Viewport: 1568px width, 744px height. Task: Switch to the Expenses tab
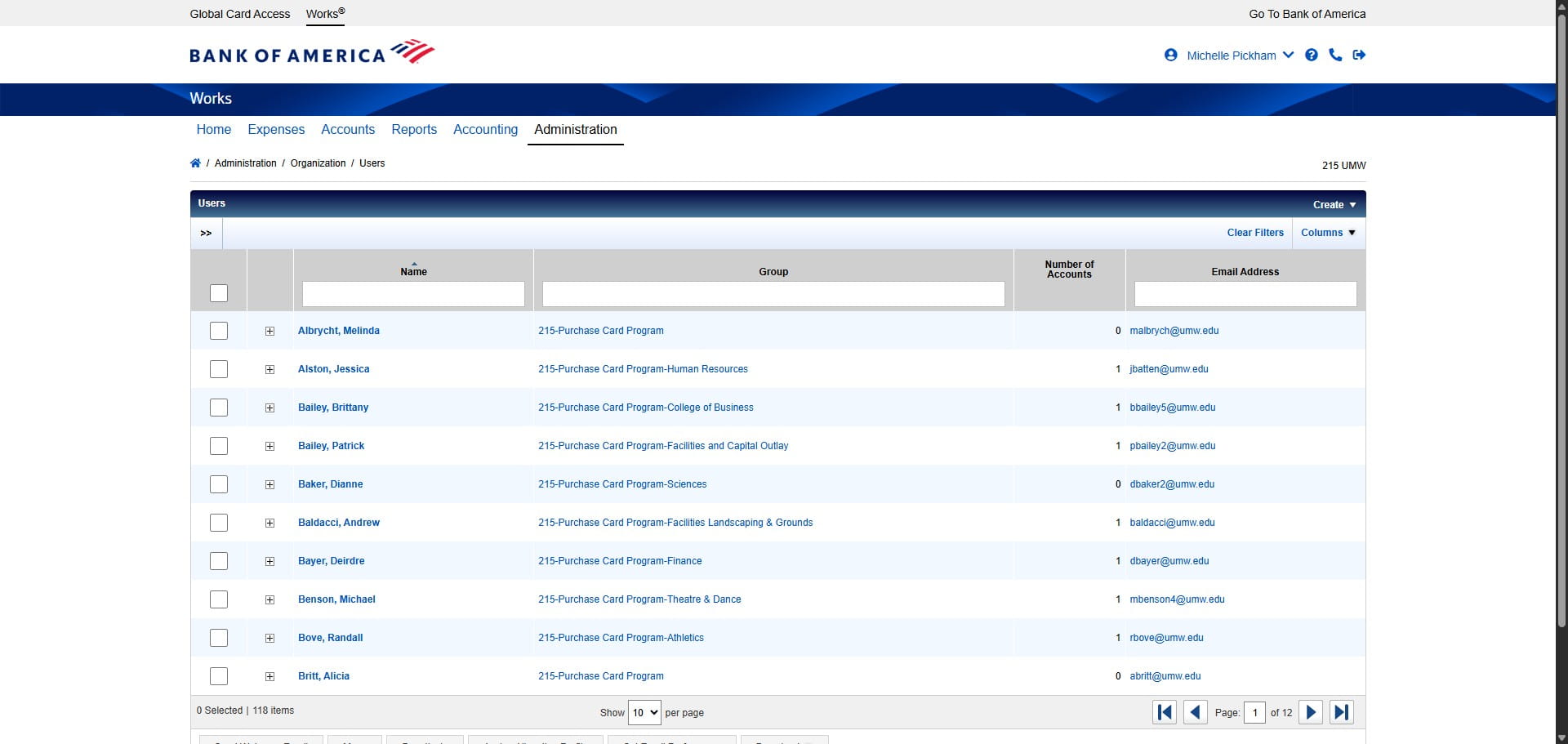(x=276, y=130)
